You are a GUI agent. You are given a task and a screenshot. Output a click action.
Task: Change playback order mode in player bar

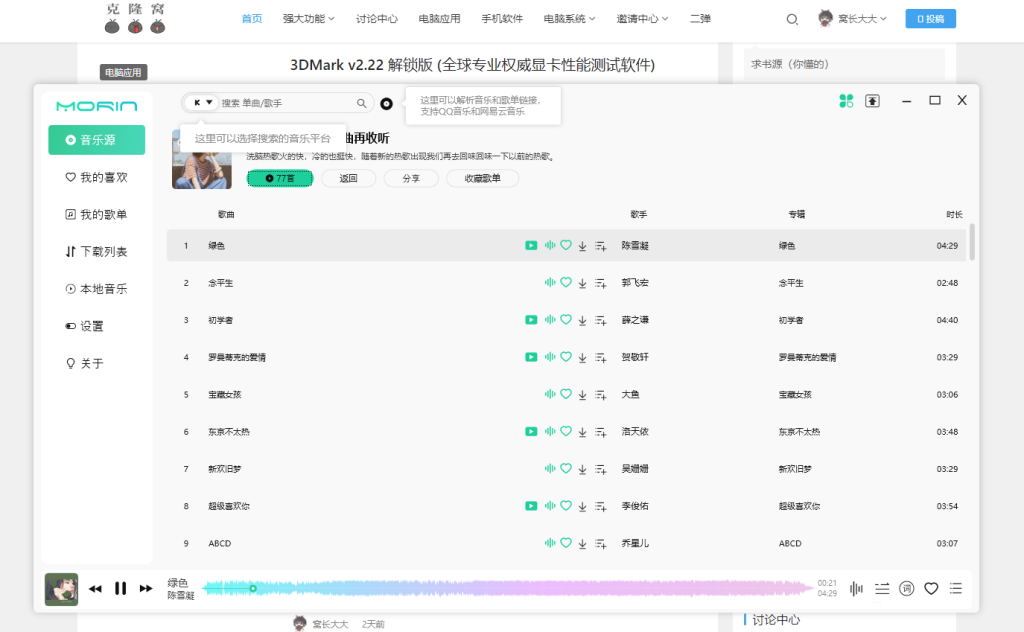pyautogui.click(x=882, y=589)
